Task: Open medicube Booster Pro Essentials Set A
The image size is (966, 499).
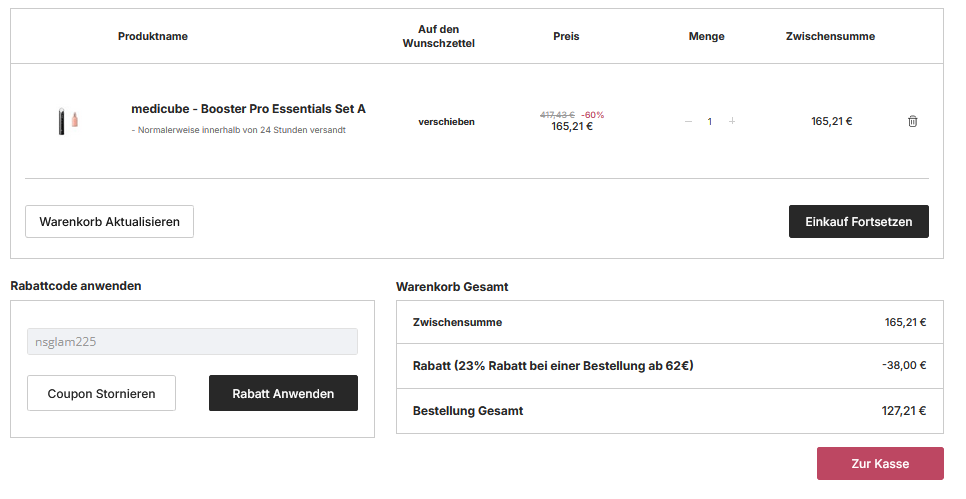Action: pyautogui.click(x=248, y=108)
